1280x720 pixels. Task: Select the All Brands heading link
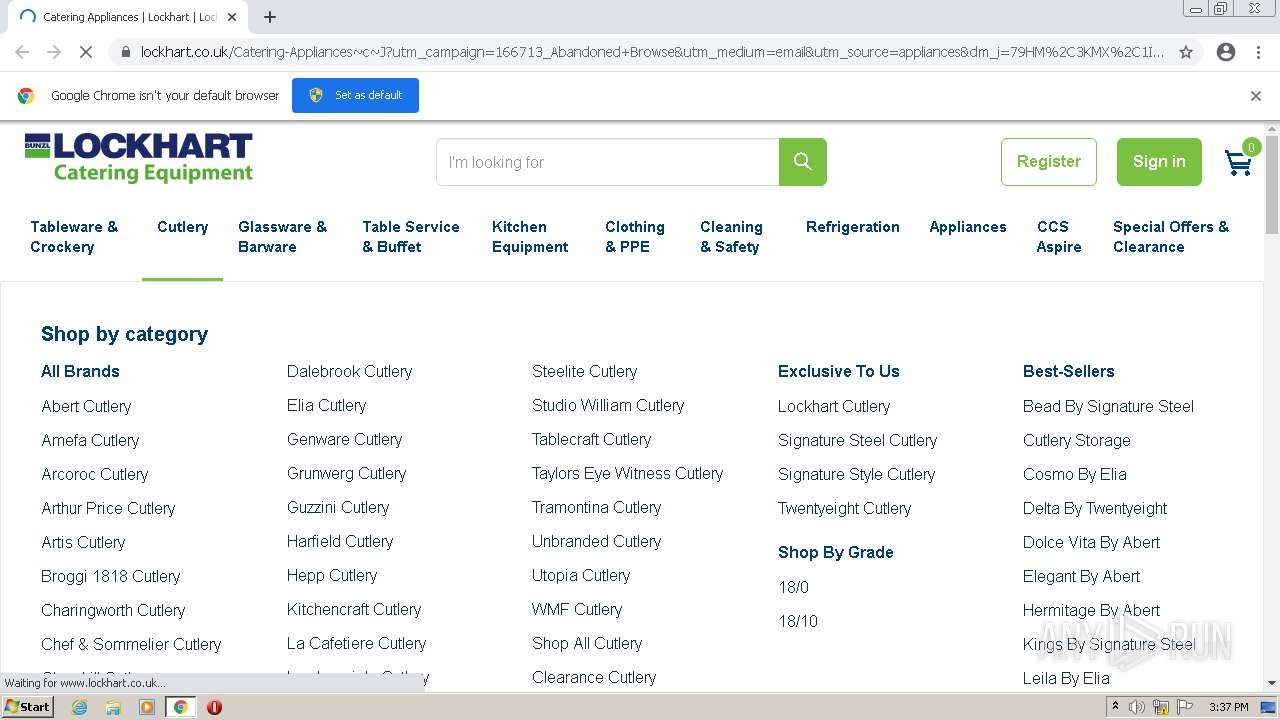pyautogui.click(x=80, y=371)
